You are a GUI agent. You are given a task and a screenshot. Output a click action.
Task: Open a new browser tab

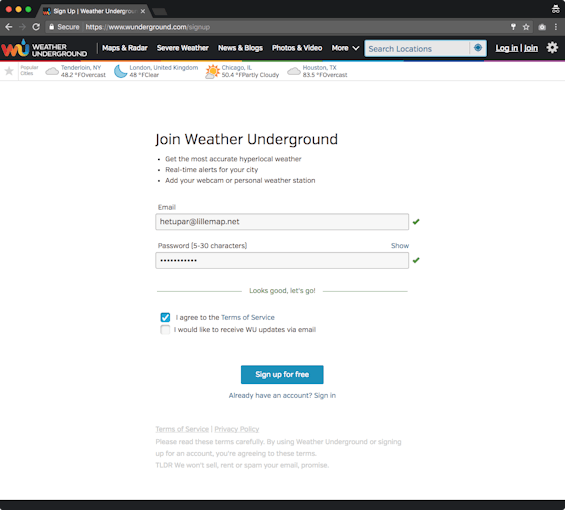click(160, 12)
